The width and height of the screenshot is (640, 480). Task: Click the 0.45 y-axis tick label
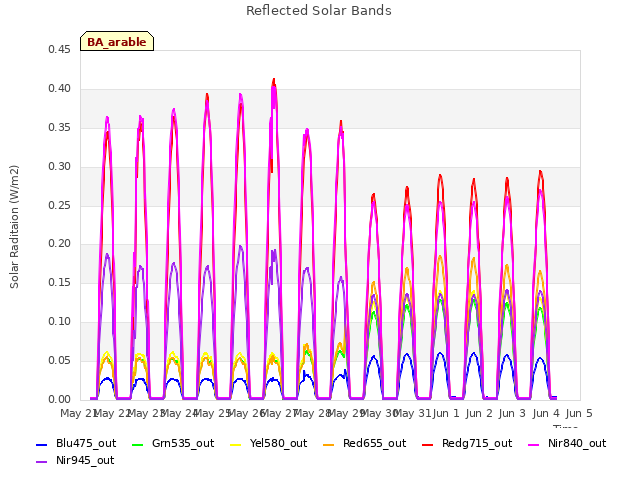pos(60,49)
